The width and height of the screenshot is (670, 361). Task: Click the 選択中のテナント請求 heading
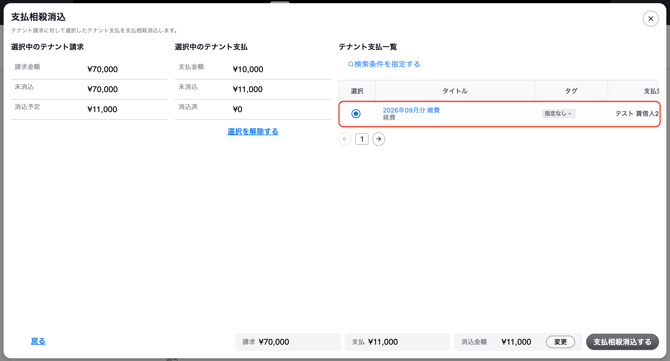[47, 47]
